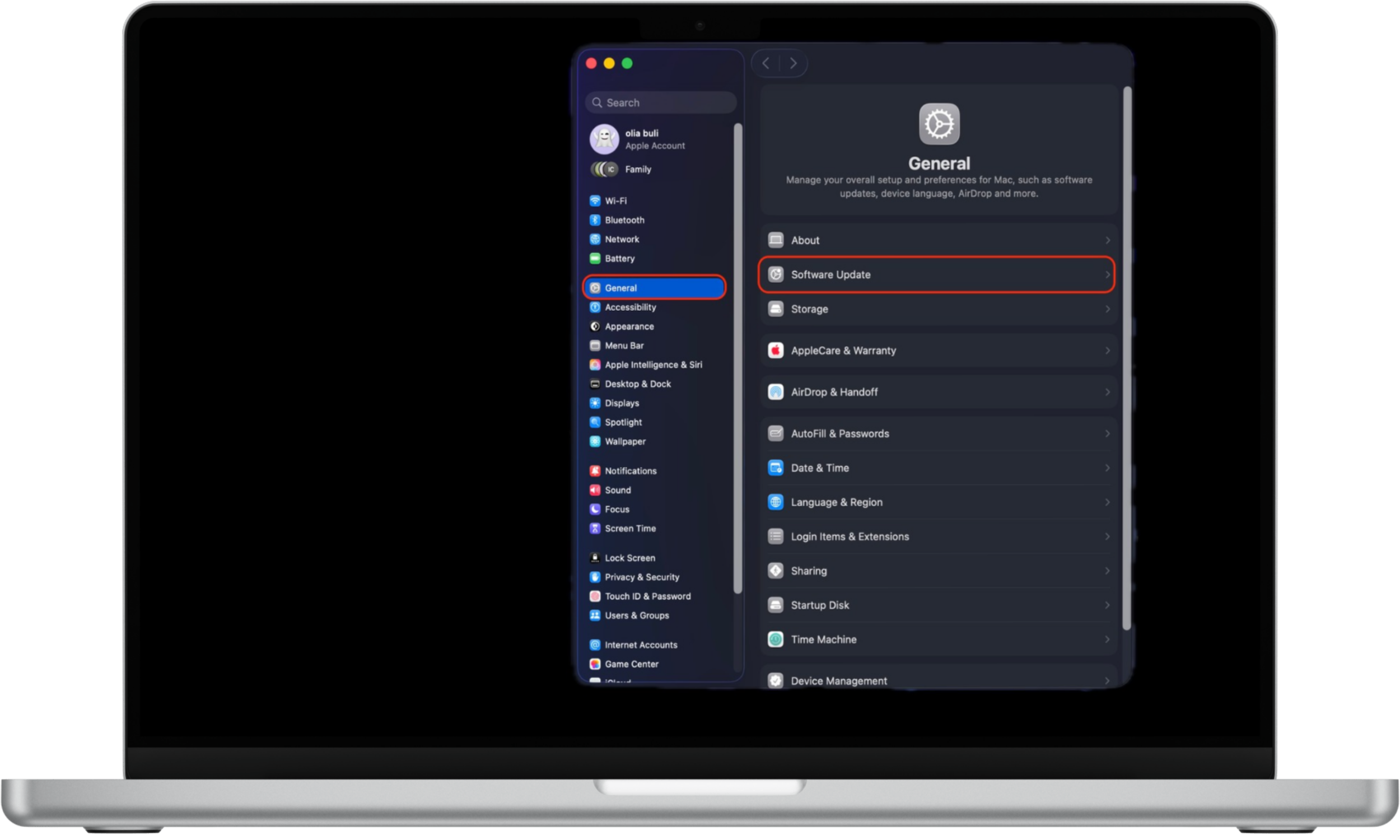Open Privacy & Security settings
Screen dimensions: 1400x840
click(x=642, y=577)
